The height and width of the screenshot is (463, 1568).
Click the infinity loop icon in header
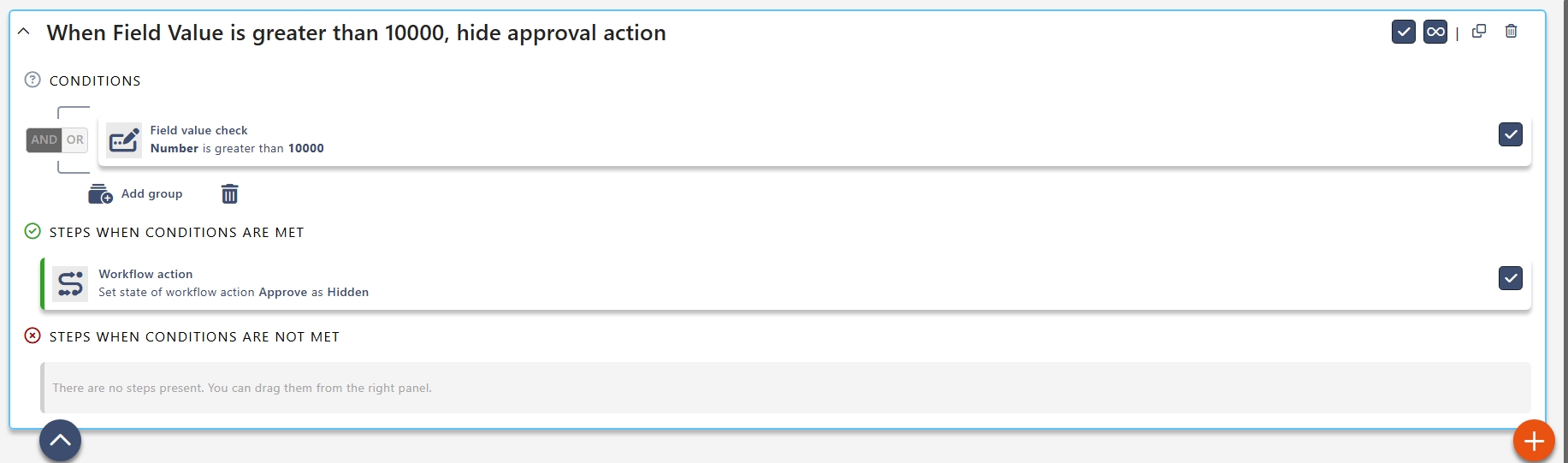(1435, 32)
